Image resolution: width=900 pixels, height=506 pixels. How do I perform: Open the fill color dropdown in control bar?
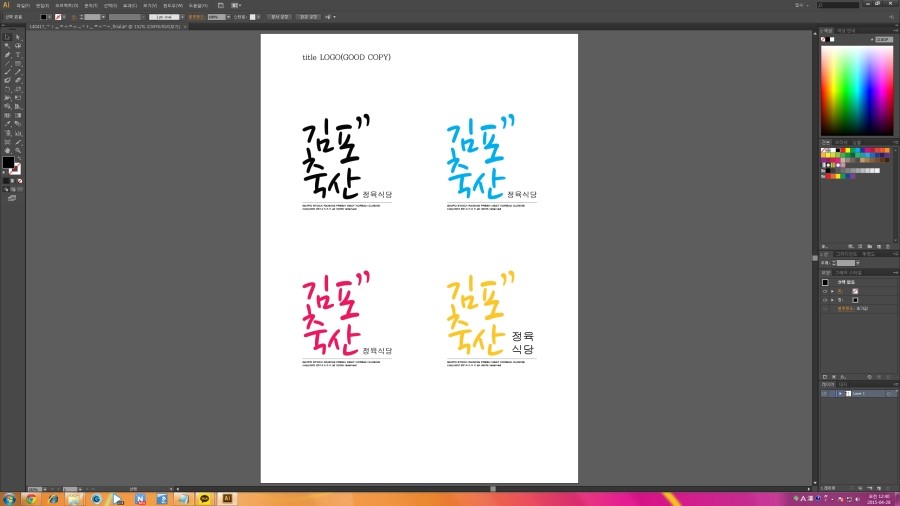click(49, 17)
